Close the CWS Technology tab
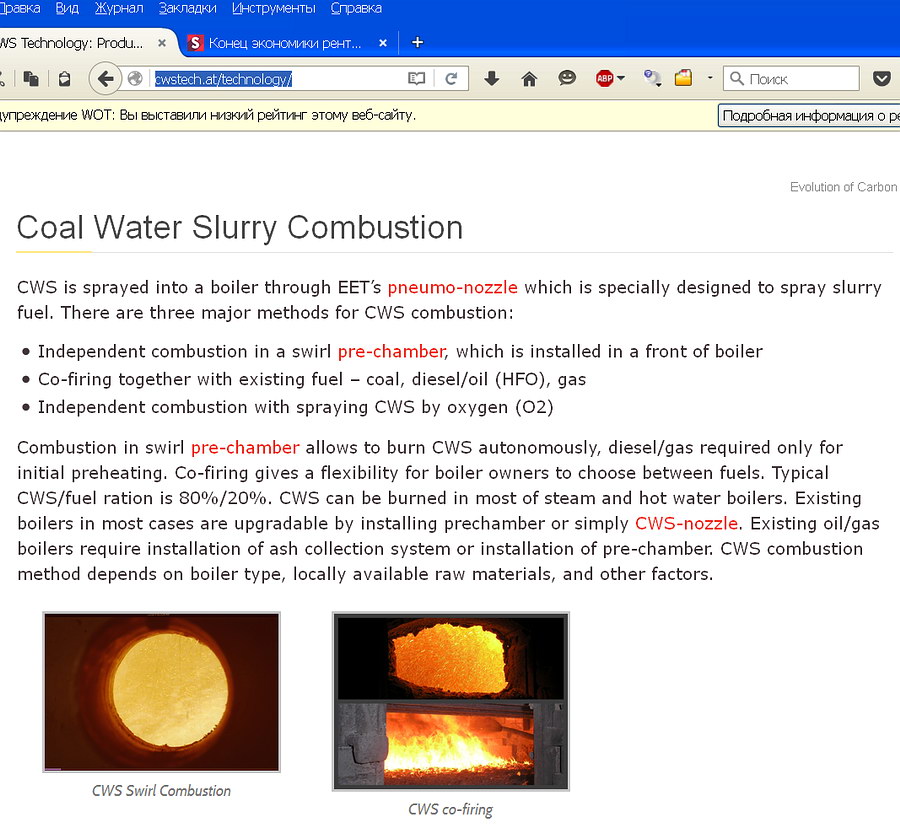The height and width of the screenshot is (839, 900). click(x=162, y=43)
